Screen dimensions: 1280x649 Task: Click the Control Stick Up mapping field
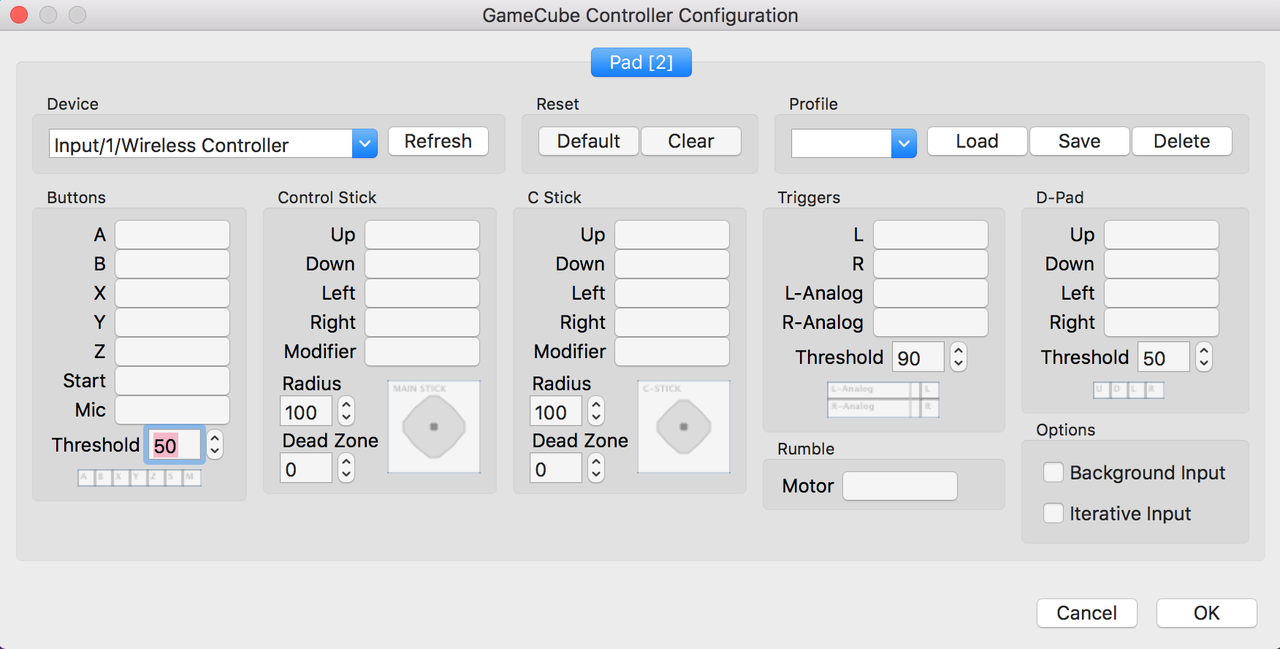coord(422,235)
